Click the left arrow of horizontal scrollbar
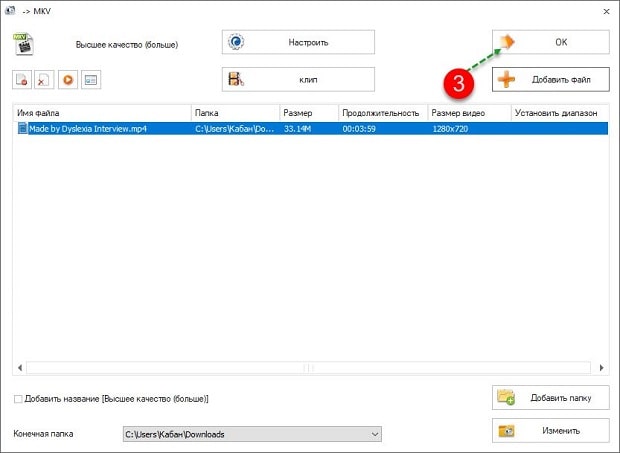The width and height of the screenshot is (620, 453). [20, 368]
